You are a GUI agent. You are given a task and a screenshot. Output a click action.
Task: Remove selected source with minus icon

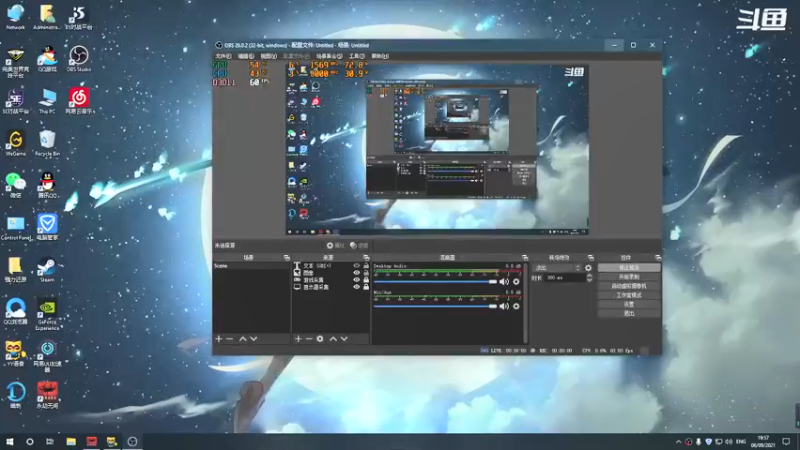click(x=309, y=339)
